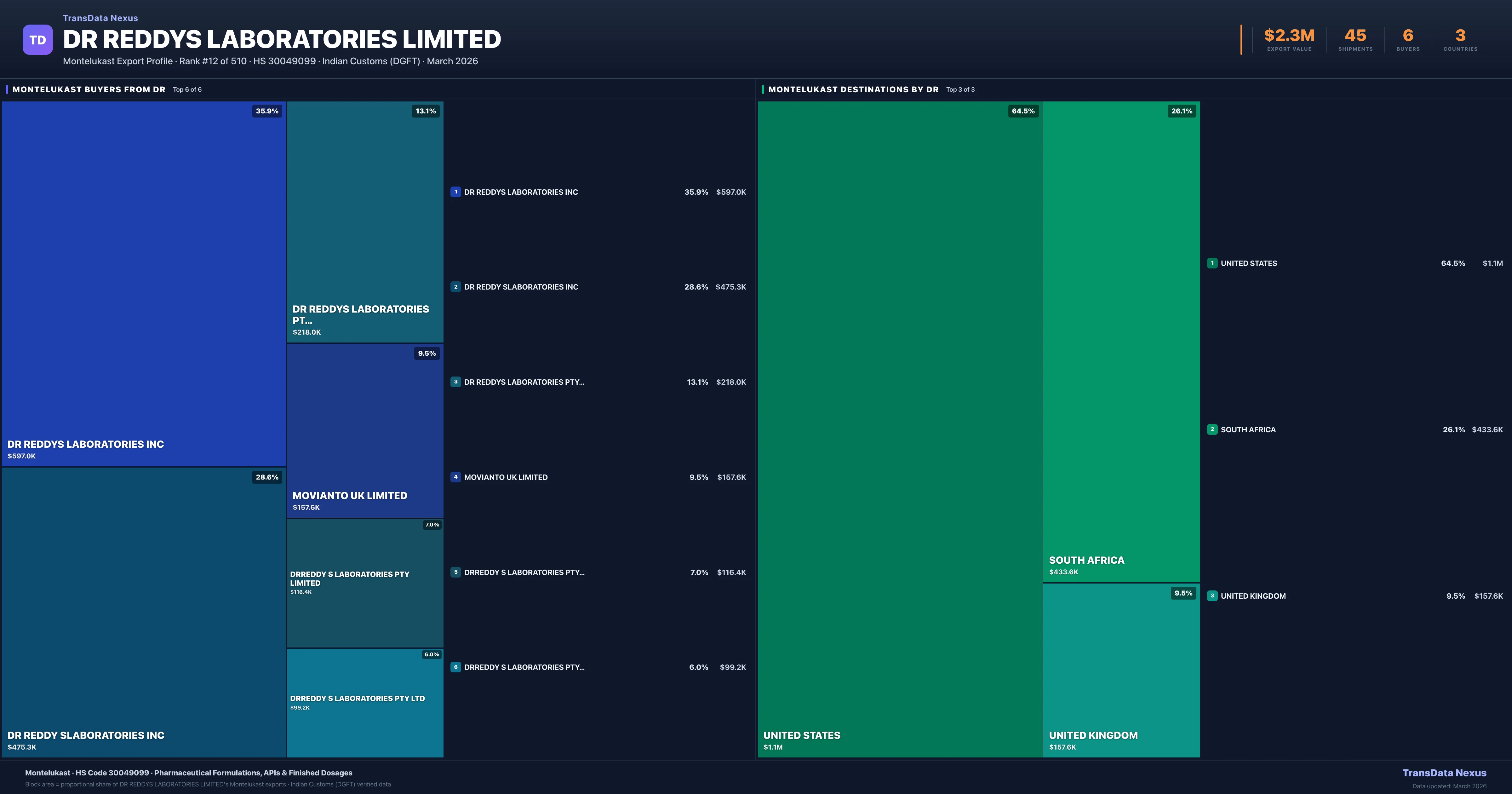The width and height of the screenshot is (1512, 794).
Task: Click rank badge 2 beside DR REDDY SLABORATORIES INC
Action: (x=455, y=287)
